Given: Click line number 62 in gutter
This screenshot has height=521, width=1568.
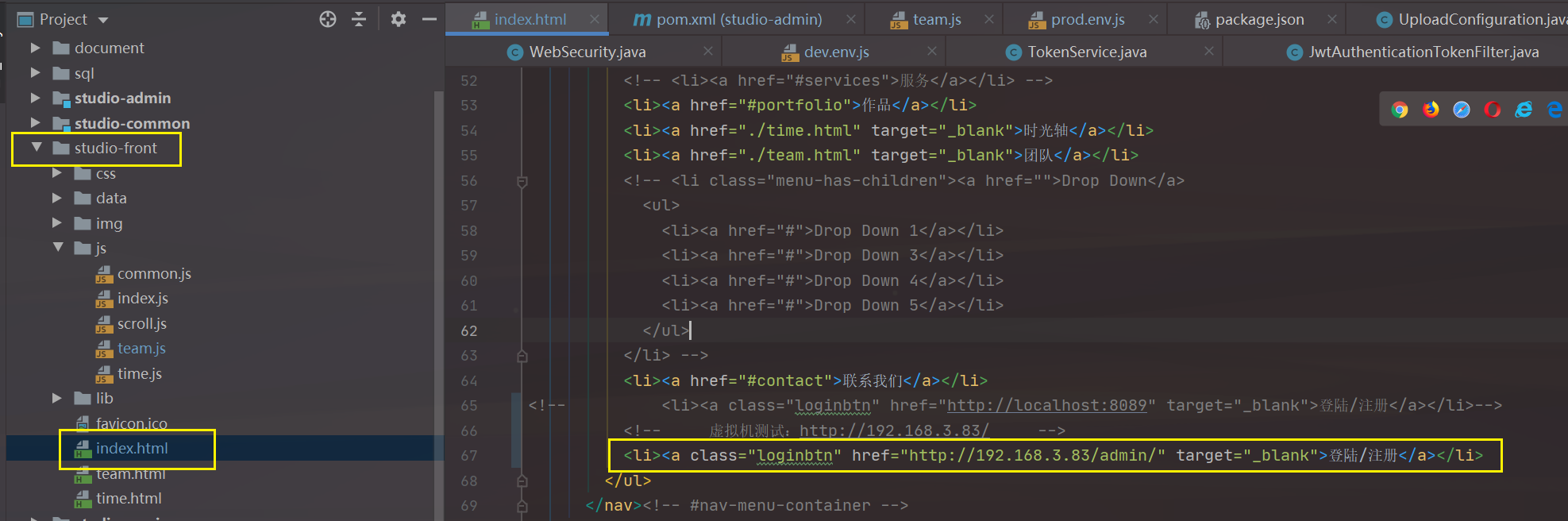Looking at the screenshot, I should pyautogui.click(x=469, y=330).
